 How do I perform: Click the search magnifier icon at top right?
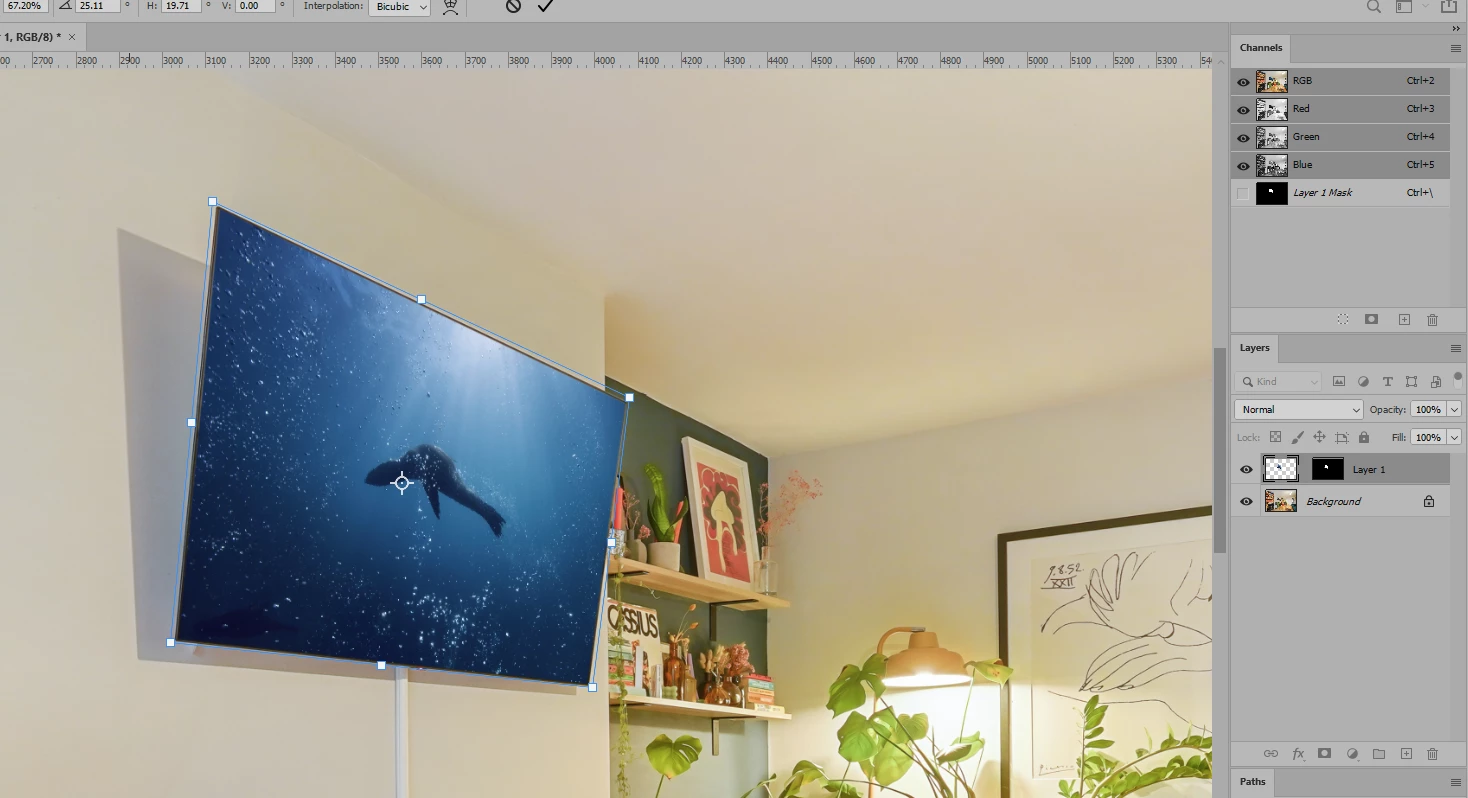(1374, 6)
